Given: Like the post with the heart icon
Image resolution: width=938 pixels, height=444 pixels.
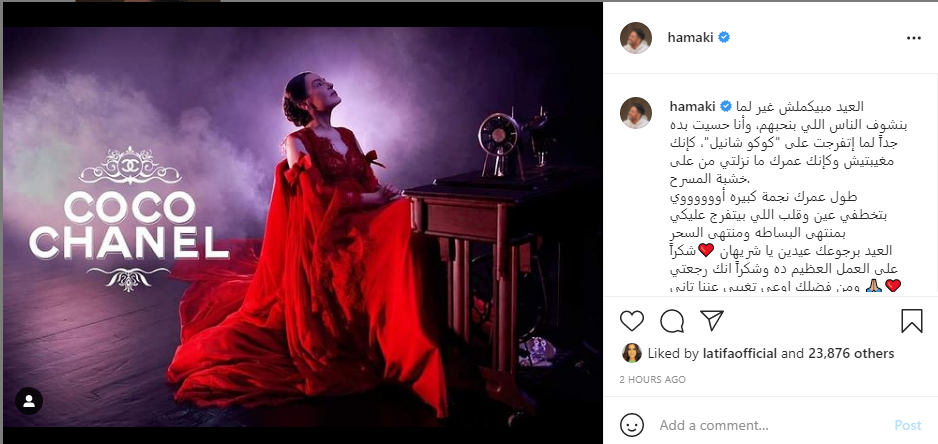Looking at the screenshot, I should coord(631,321).
